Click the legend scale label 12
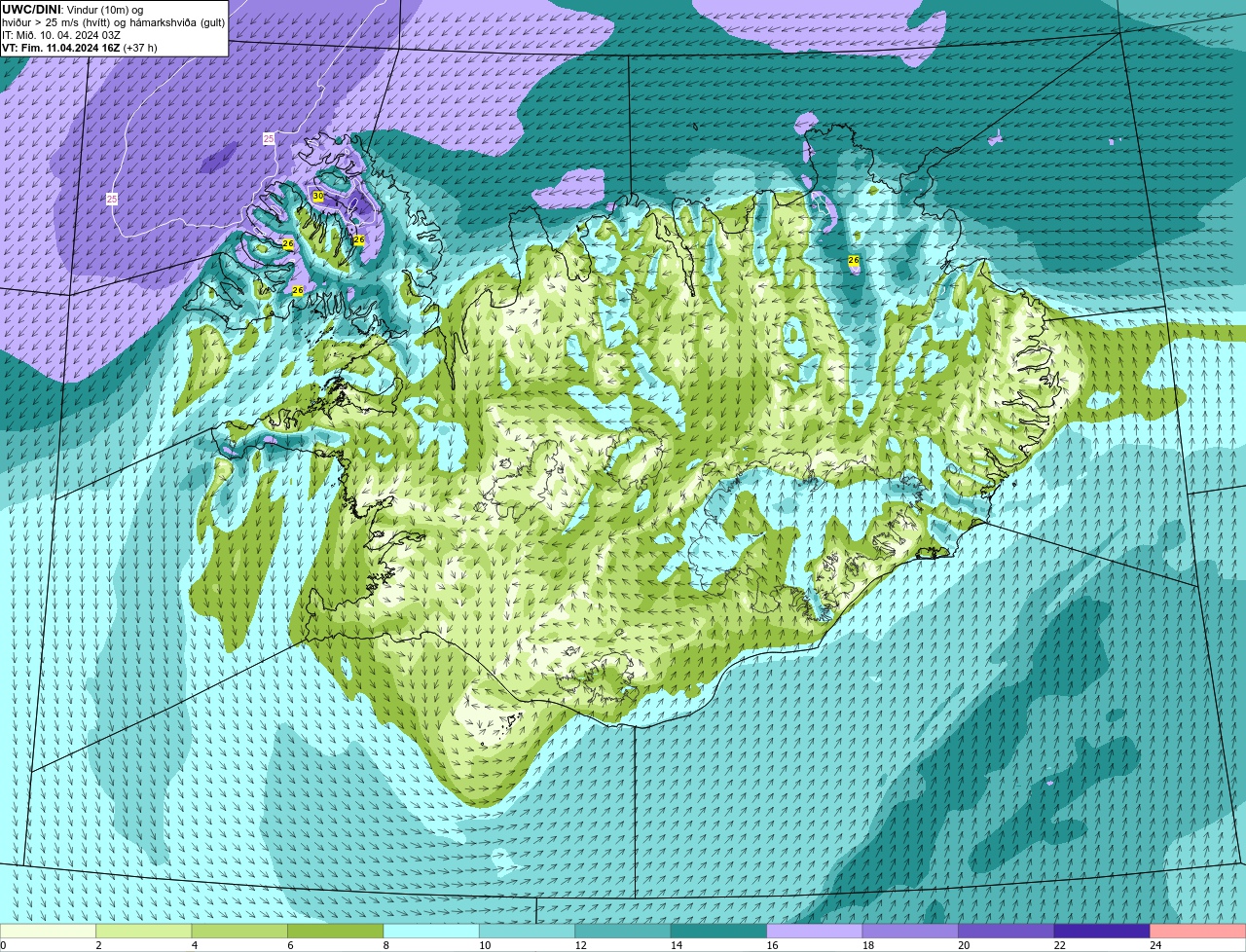This screenshot has width=1246, height=952. point(580,945)
